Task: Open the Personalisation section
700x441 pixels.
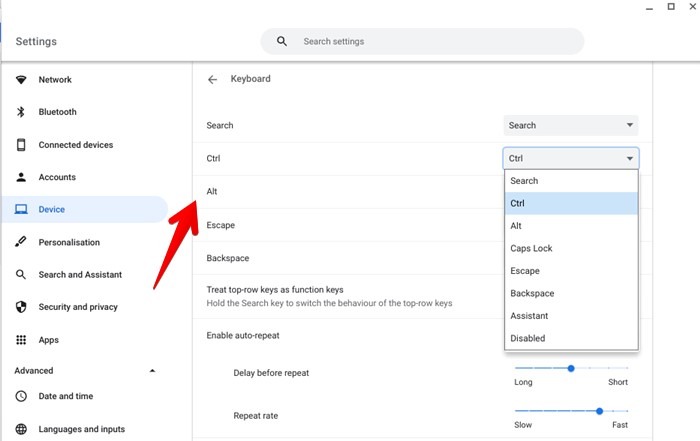Action: pos(69,242)
